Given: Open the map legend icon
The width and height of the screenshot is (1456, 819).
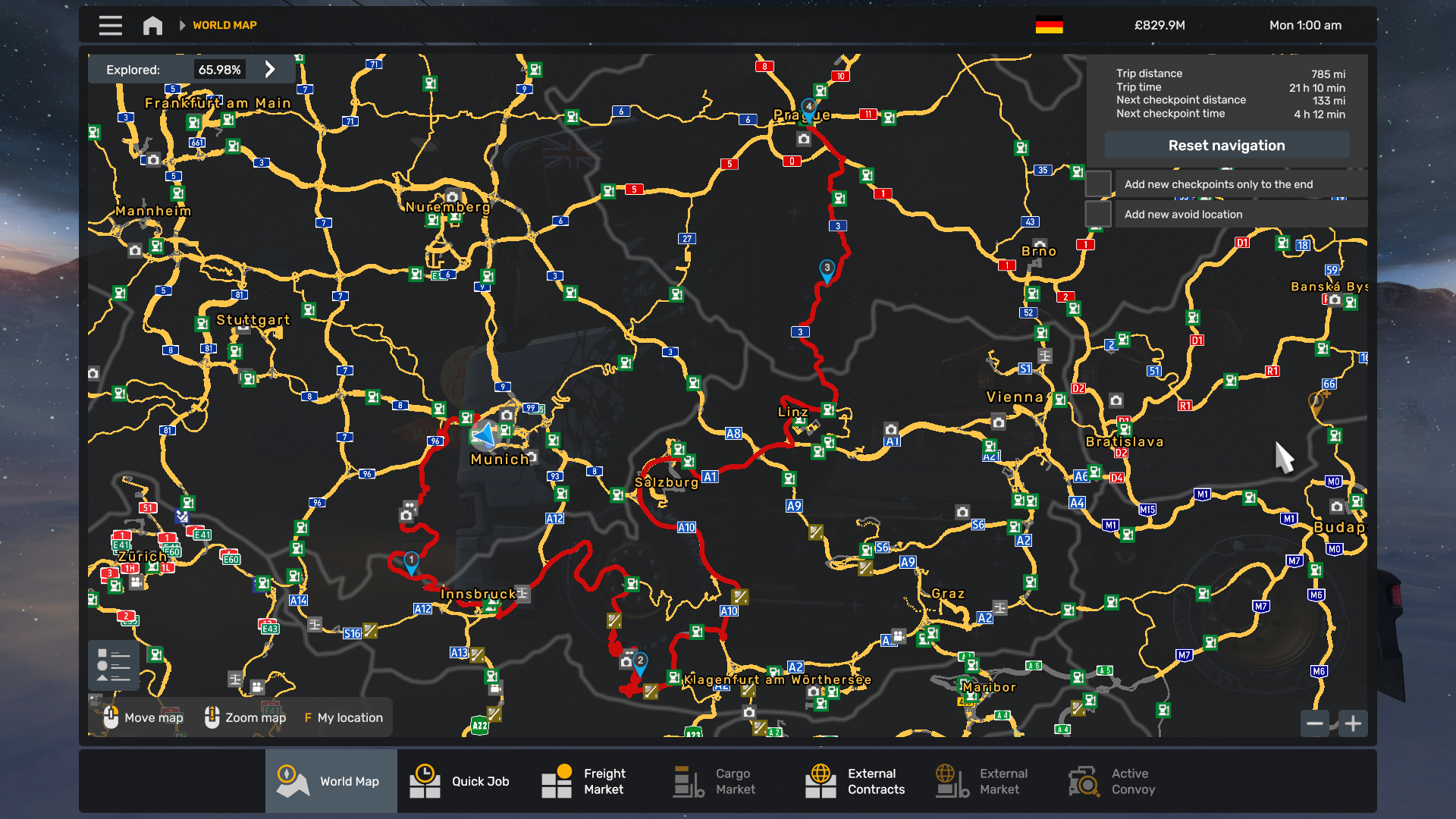Looking at the screenshot, I should (x=114, y=665).
